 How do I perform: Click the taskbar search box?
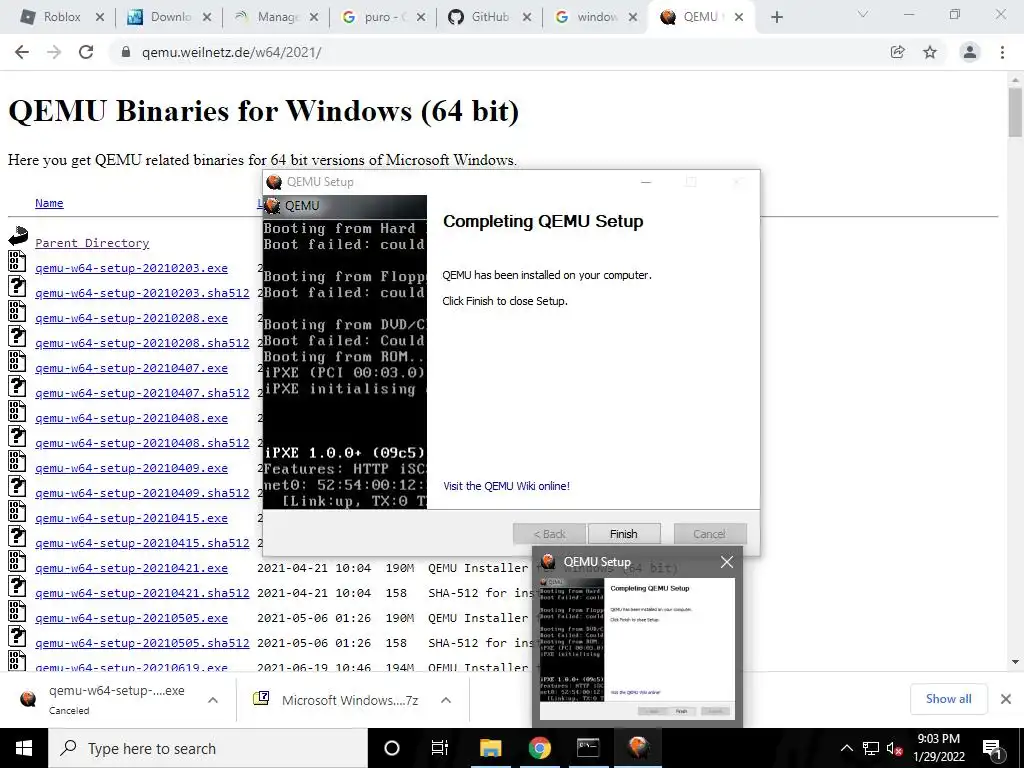coord(208,748)
